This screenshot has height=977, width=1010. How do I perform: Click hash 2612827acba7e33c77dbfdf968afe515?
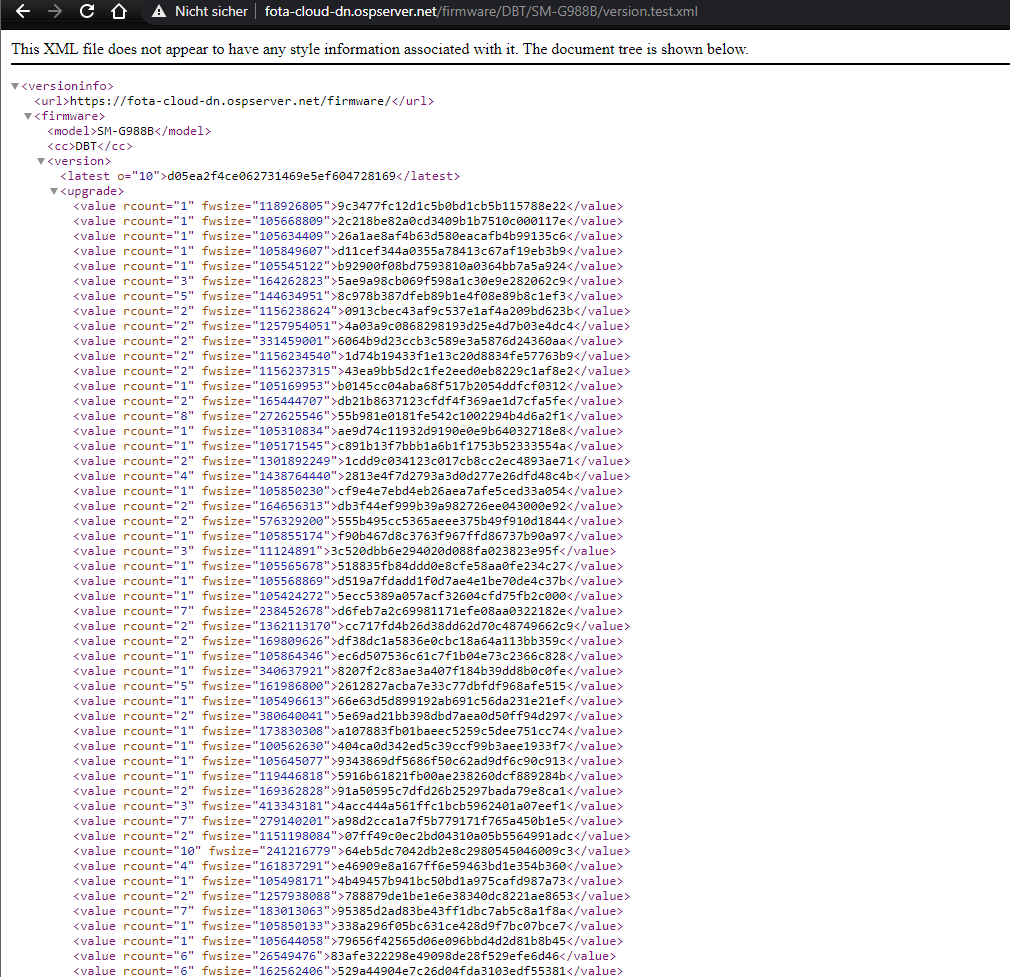coord(452,686)
